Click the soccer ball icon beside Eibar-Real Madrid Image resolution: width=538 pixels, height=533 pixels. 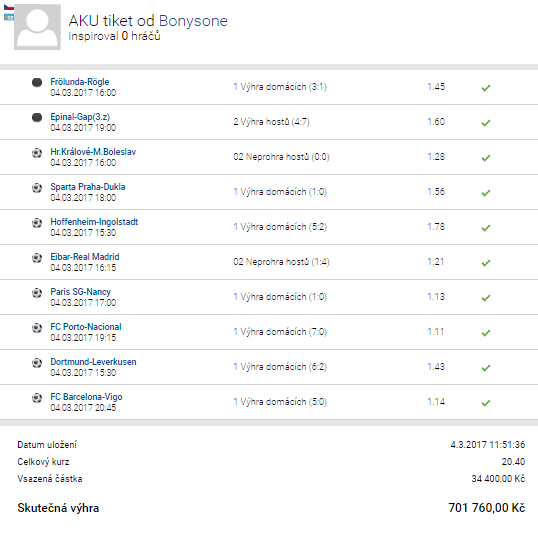(x=37, y=258)
